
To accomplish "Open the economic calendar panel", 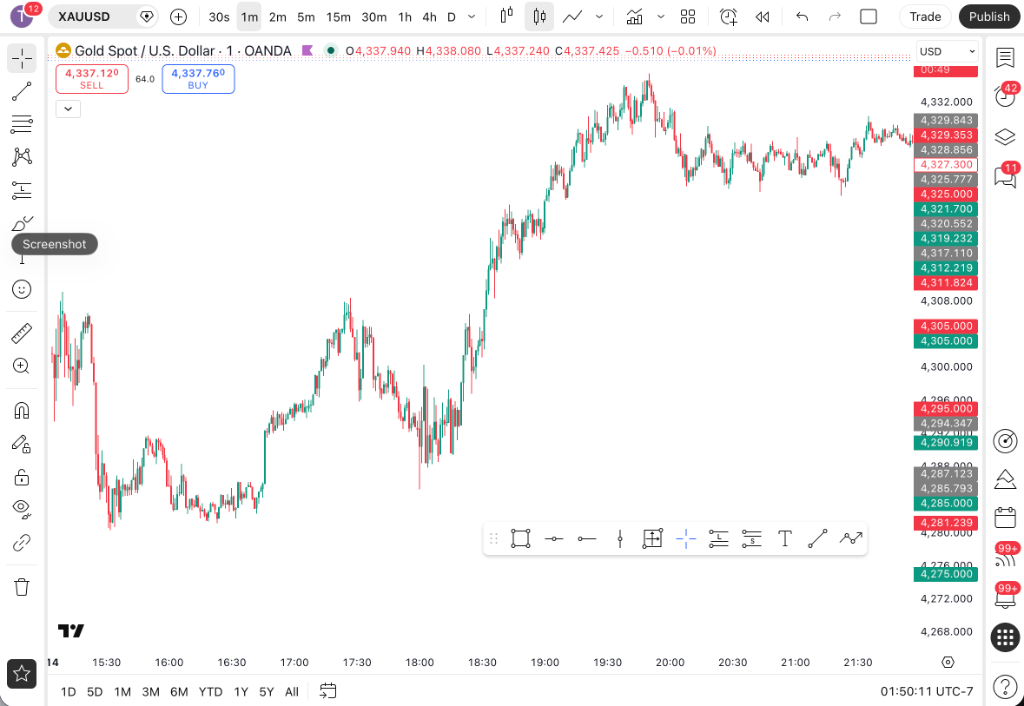I will (x=1004, y=517).
